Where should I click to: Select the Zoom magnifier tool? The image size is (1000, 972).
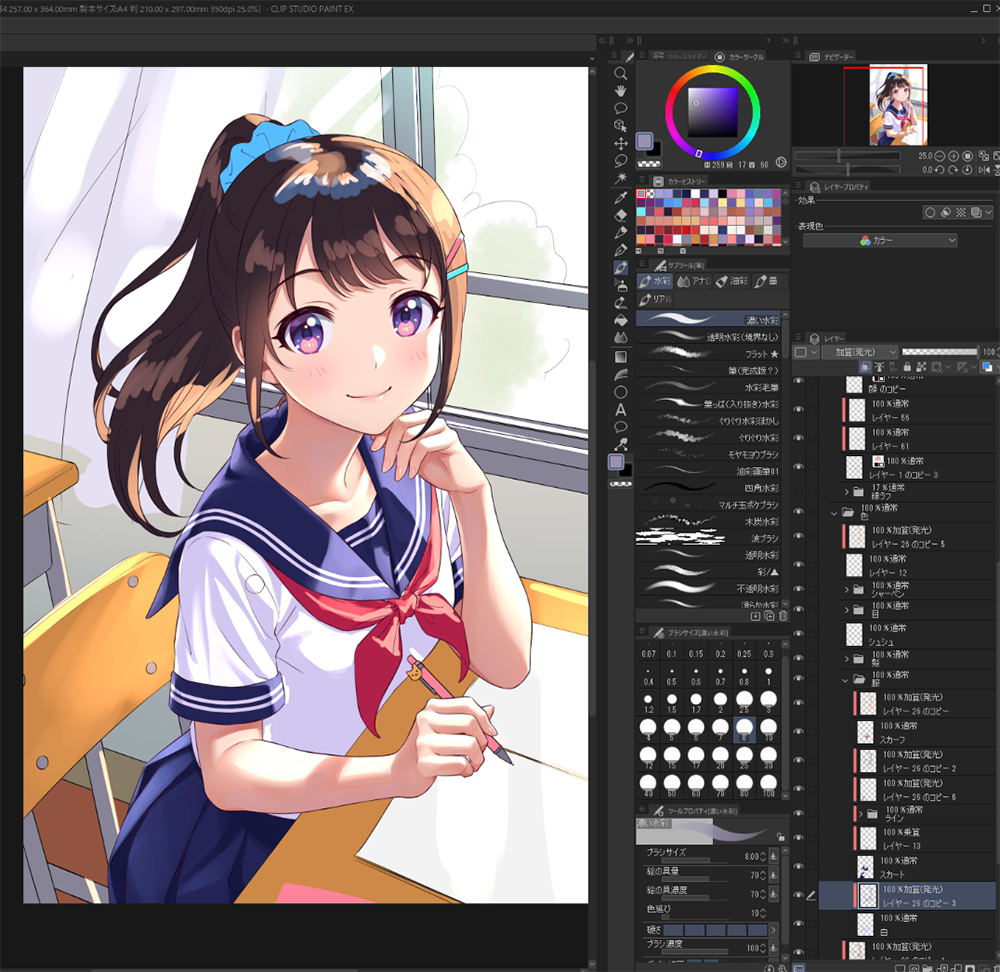pos(620,73)
